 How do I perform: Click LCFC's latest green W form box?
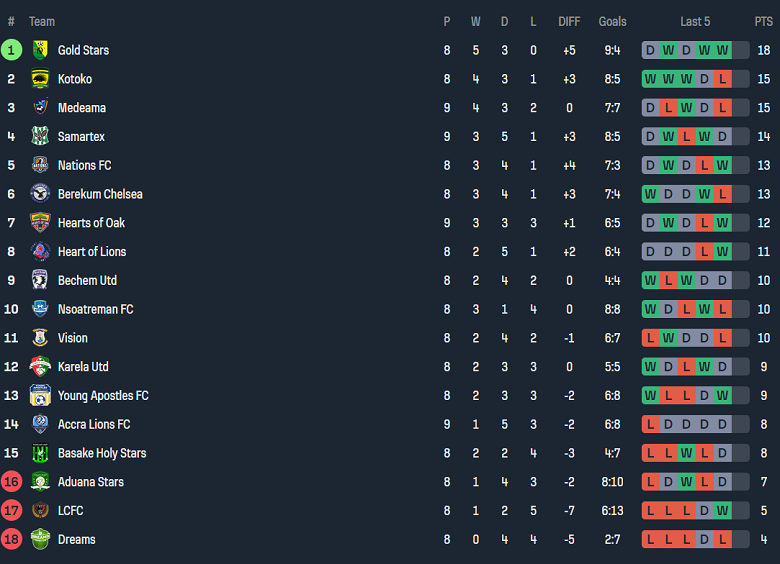722,511
